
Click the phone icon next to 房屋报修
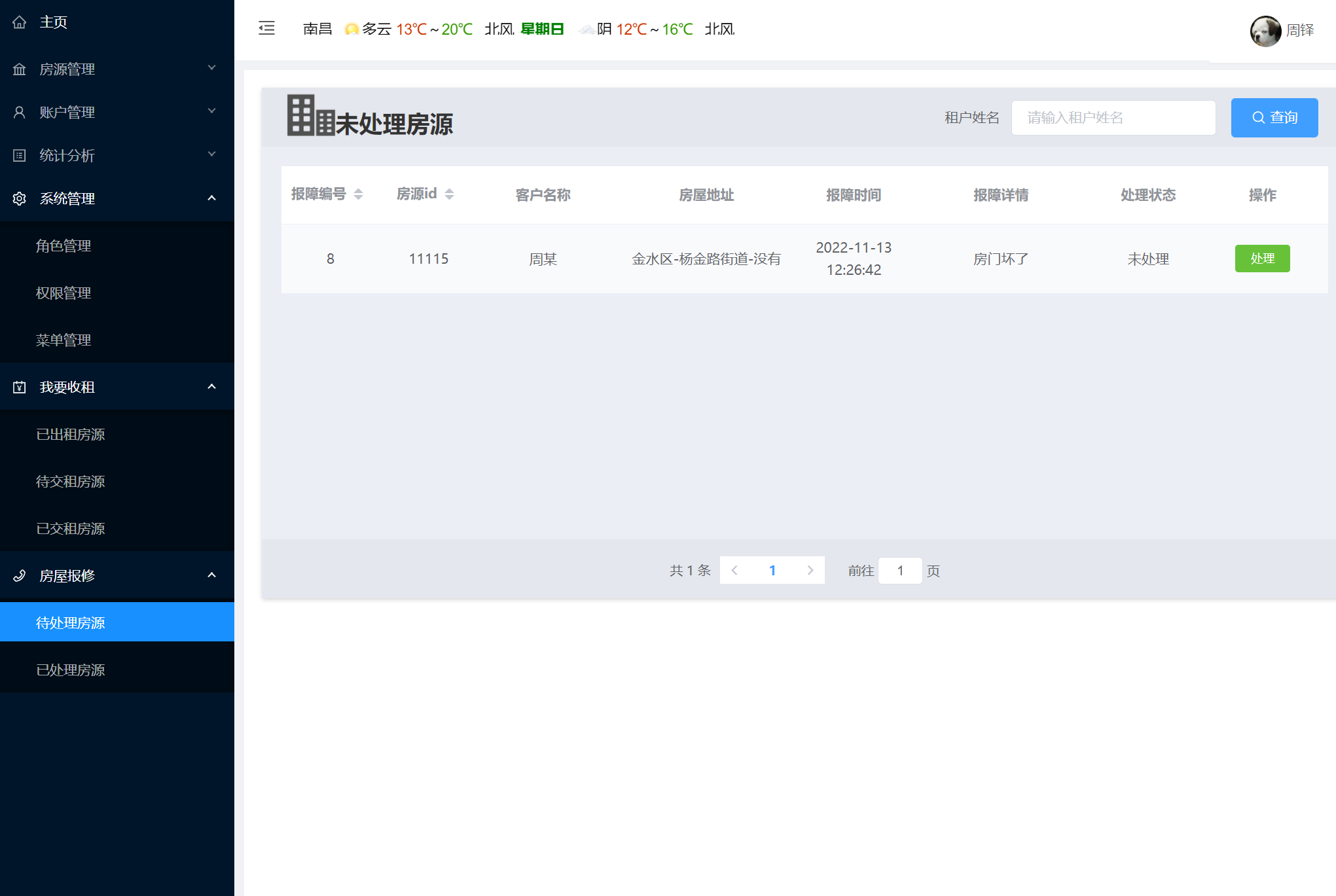20,576
